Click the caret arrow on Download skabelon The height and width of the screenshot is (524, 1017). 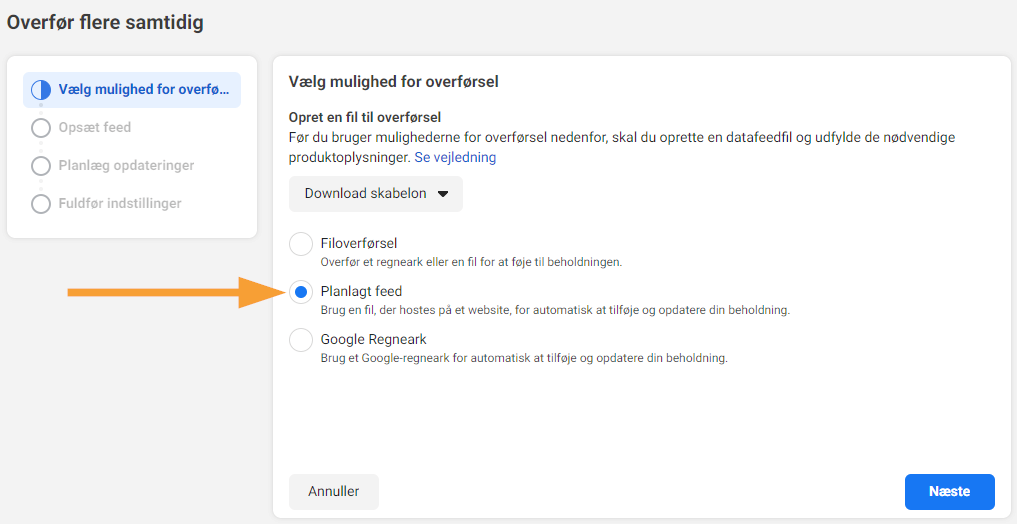tap(443, 194)
